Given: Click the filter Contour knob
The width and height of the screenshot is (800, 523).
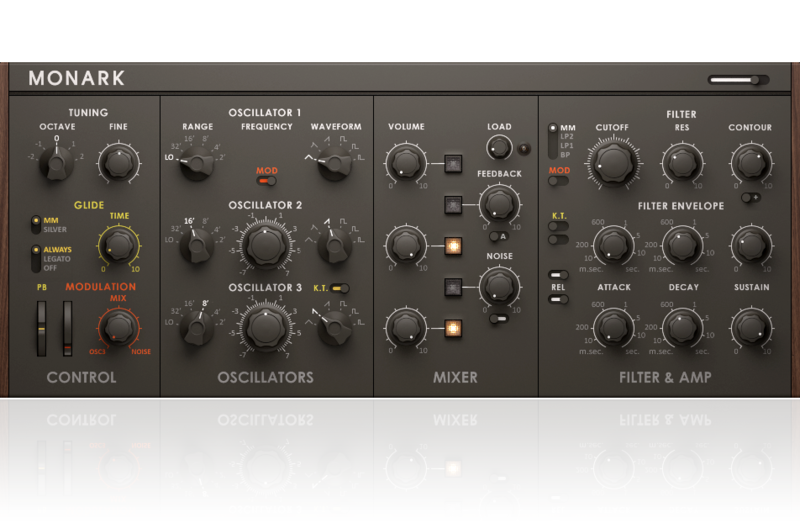Looking at the screenshot, I should tap(751, 163).
